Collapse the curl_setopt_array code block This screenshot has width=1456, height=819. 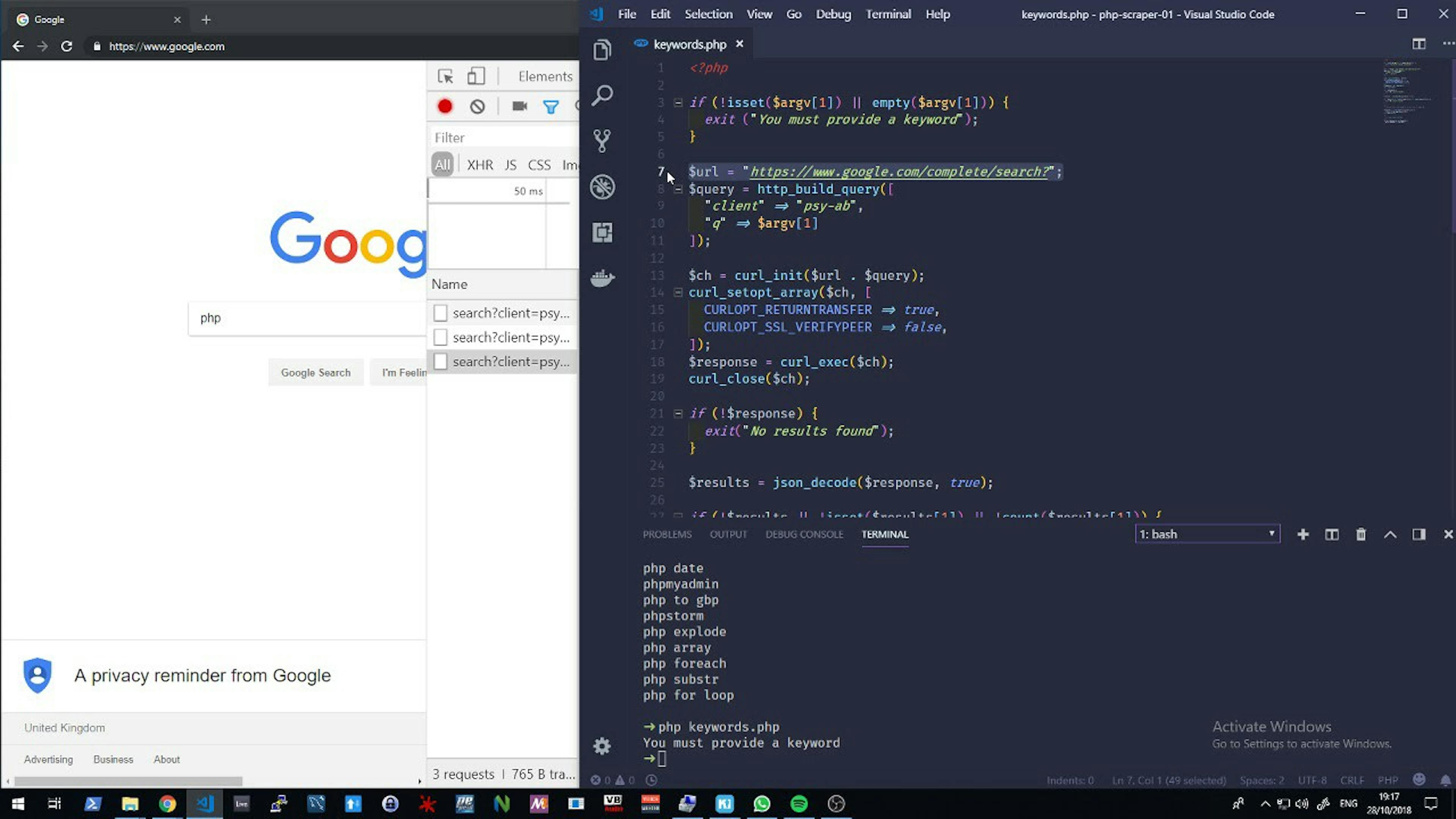tap(677, 292)
